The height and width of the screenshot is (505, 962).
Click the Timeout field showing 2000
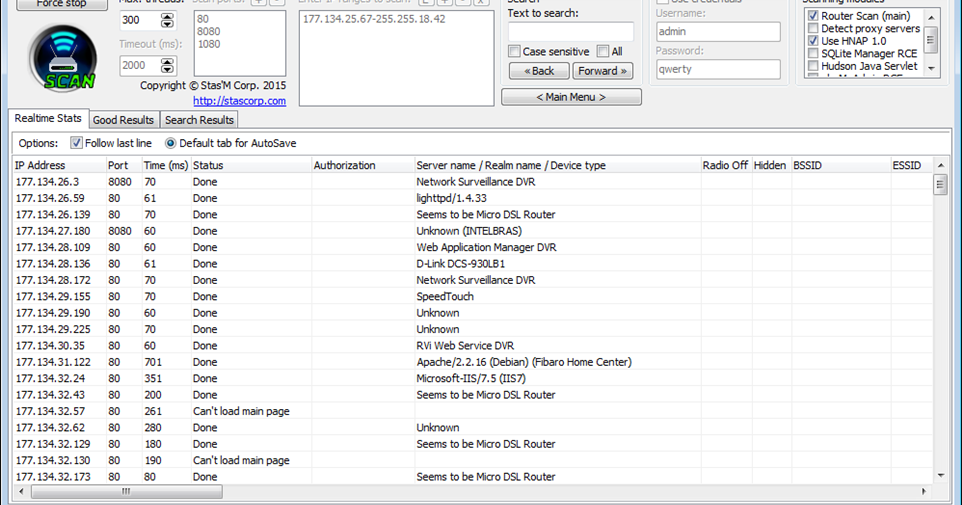[140, 65]
